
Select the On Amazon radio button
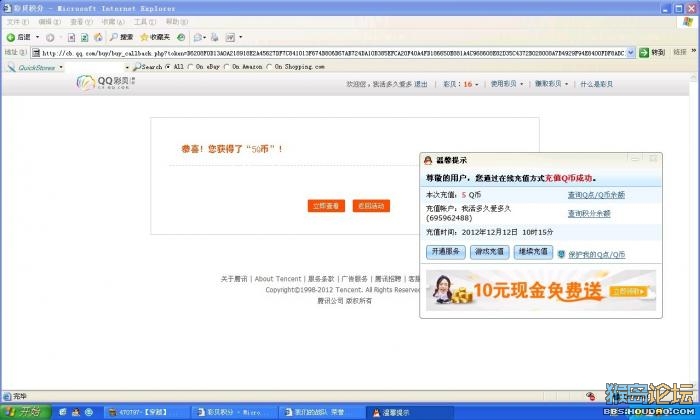227,67
